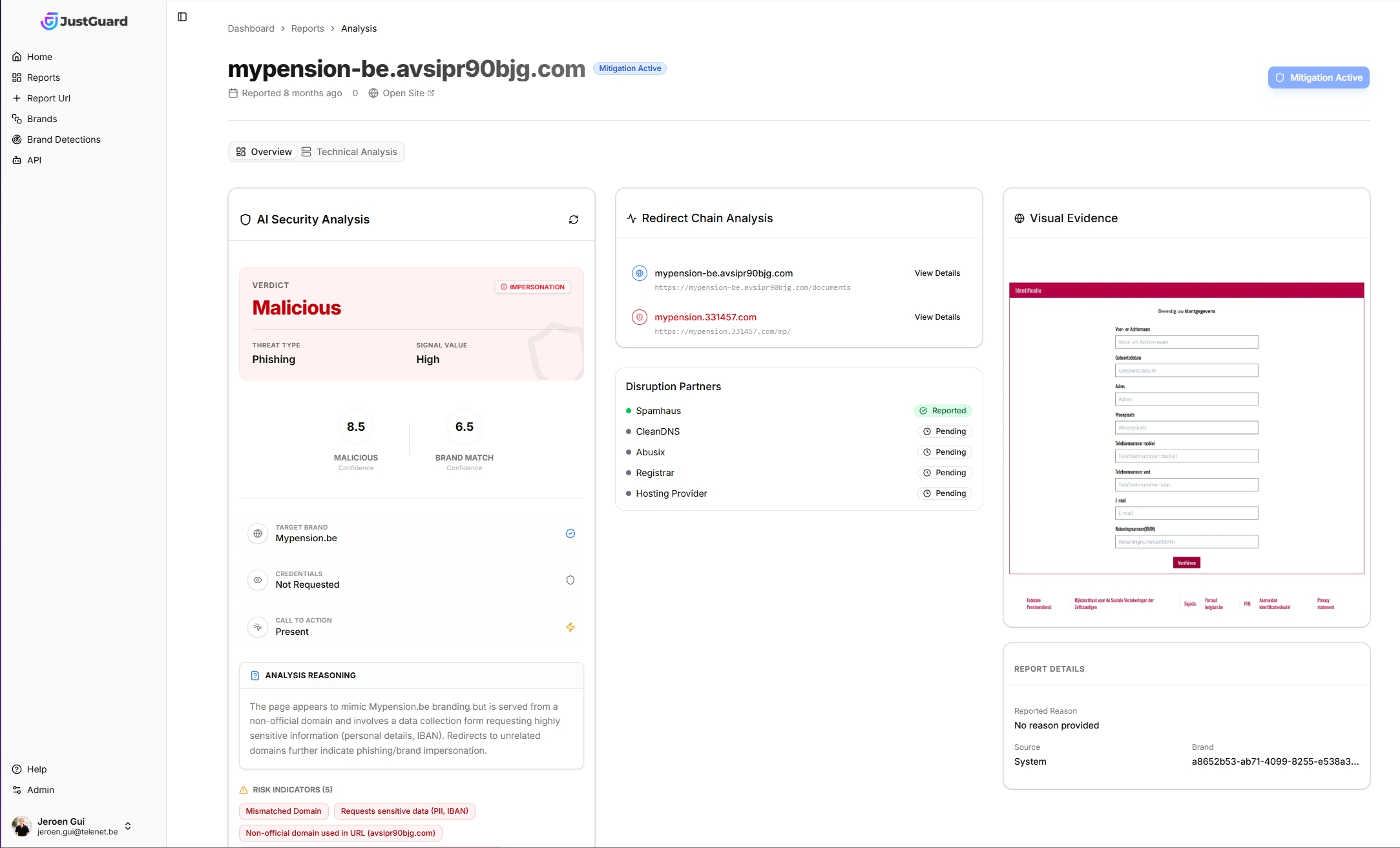
Task: Refresh the AI Security Analysis panel
Action: pyautogui.click(x=574, y=220)
